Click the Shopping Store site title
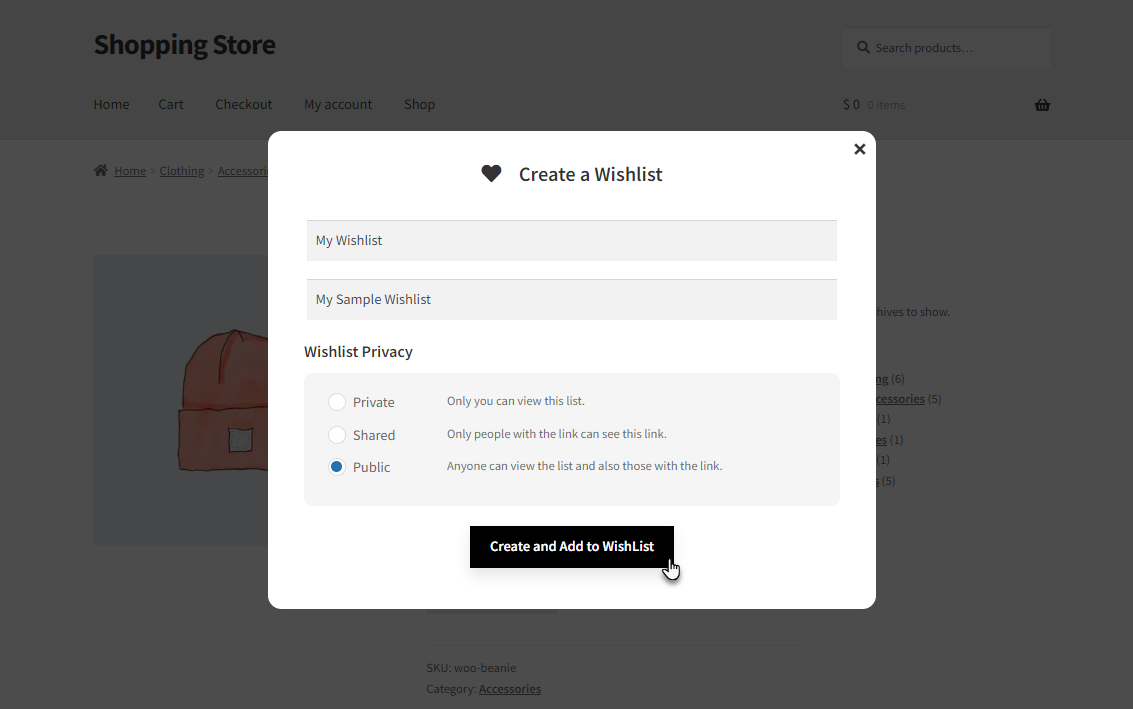1133x709 pixels. point(184,45)
